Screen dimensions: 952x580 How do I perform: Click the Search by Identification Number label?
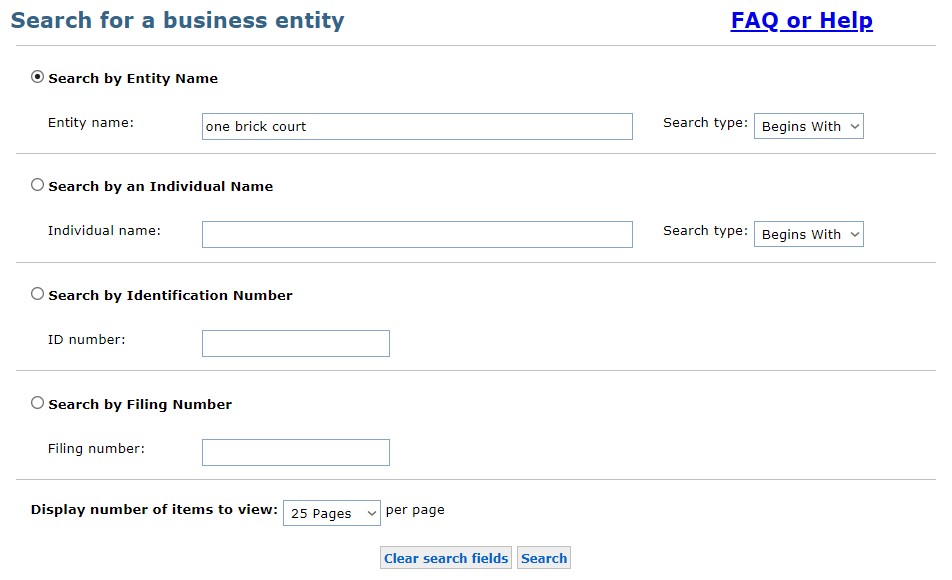click(x=171, y=296)
